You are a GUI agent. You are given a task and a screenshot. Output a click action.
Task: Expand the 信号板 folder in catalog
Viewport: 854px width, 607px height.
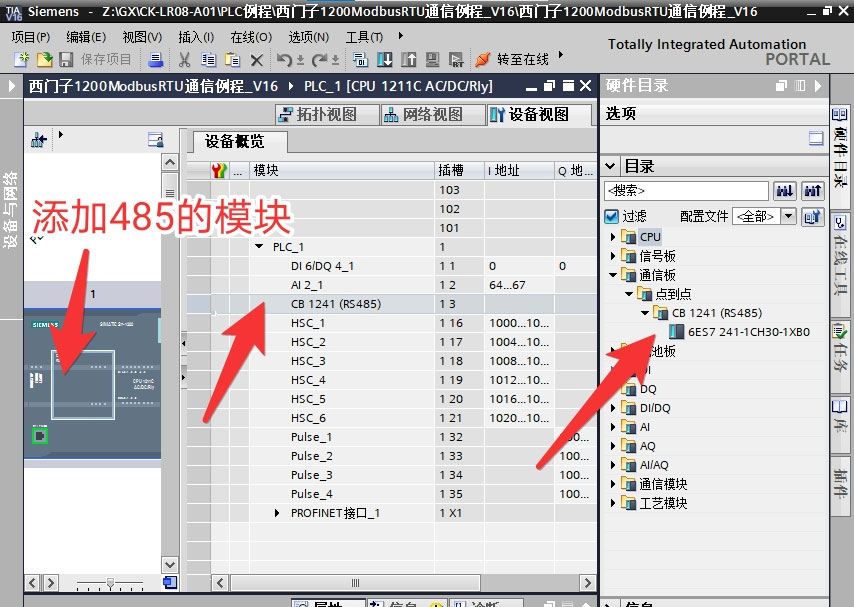[x=613, y=256]
